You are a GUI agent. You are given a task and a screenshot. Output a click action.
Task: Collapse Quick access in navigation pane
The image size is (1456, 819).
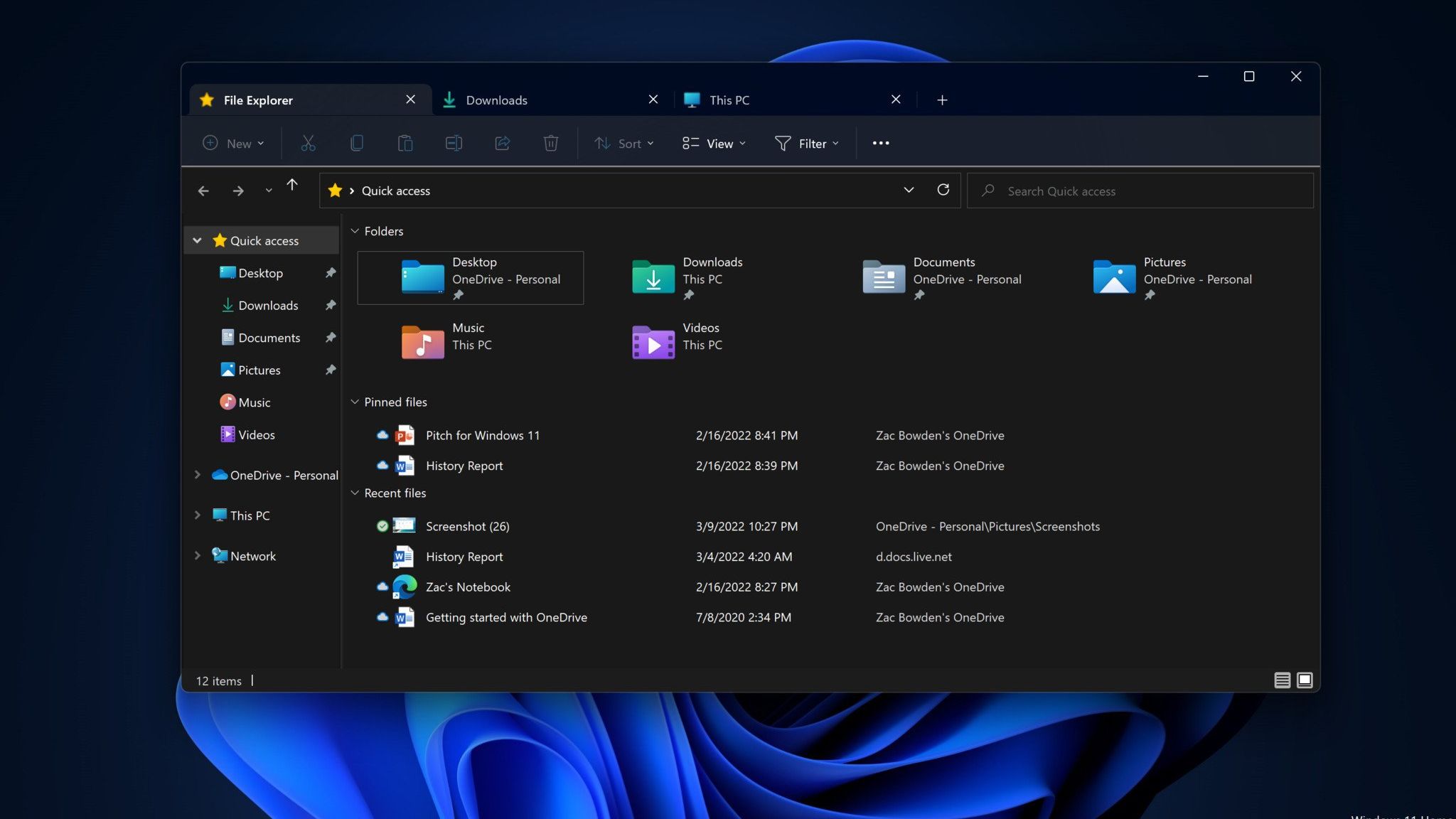pos(197,240)
